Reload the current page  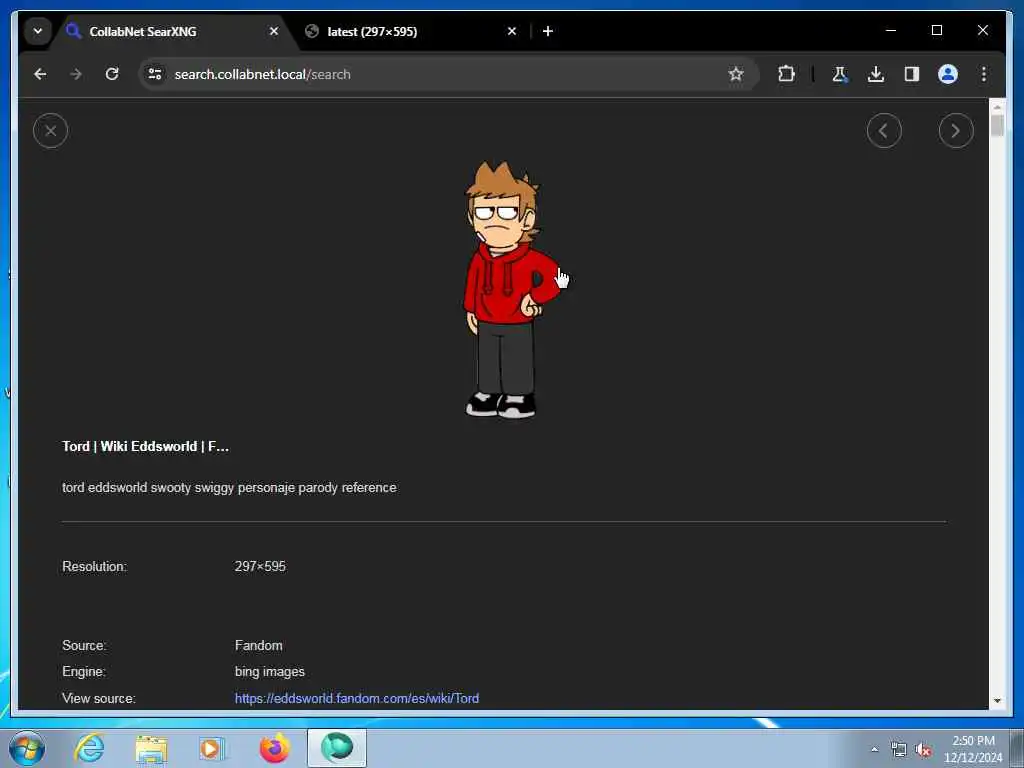[x=112, y=74]
